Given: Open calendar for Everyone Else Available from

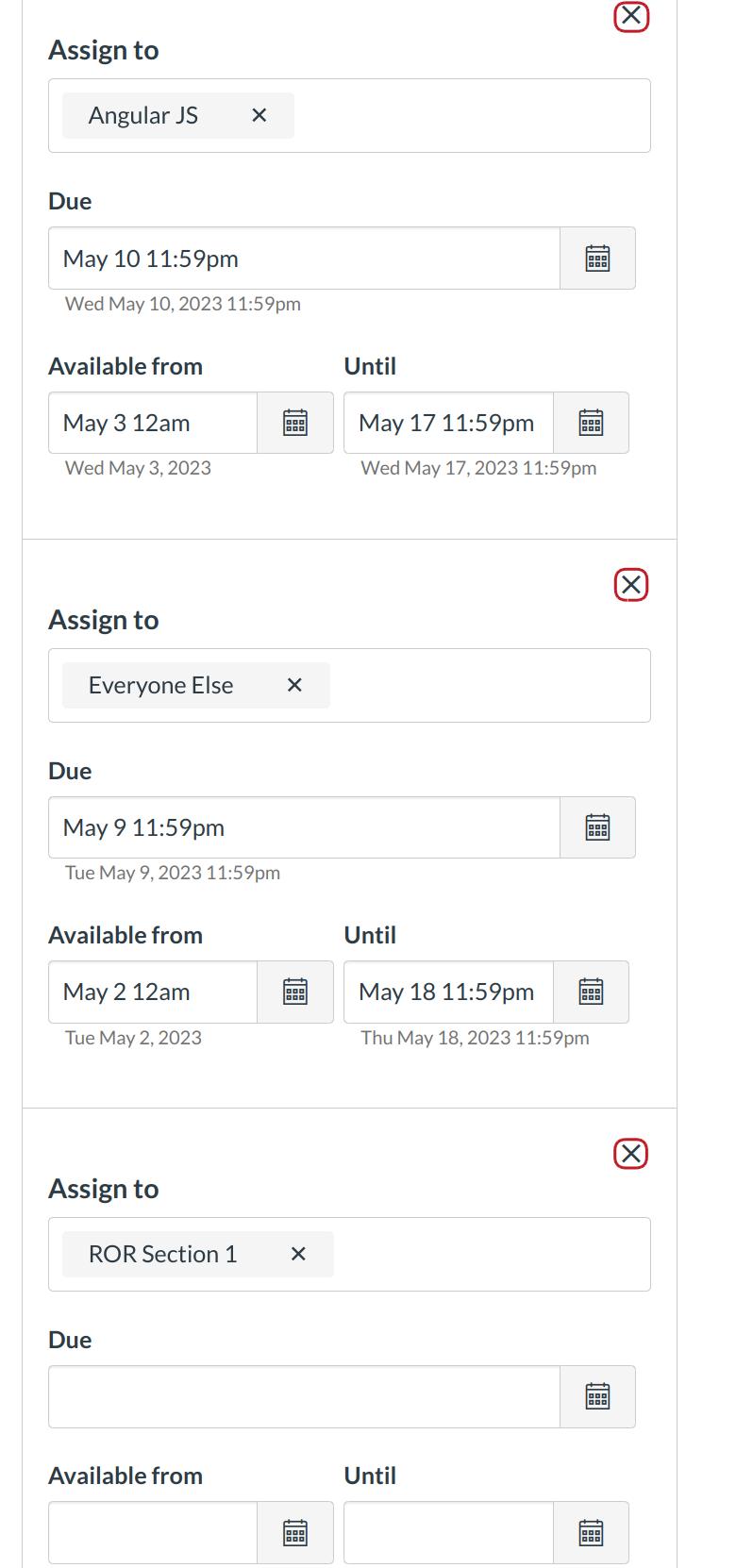Looking at the screenshot, I should pos(295,993).
